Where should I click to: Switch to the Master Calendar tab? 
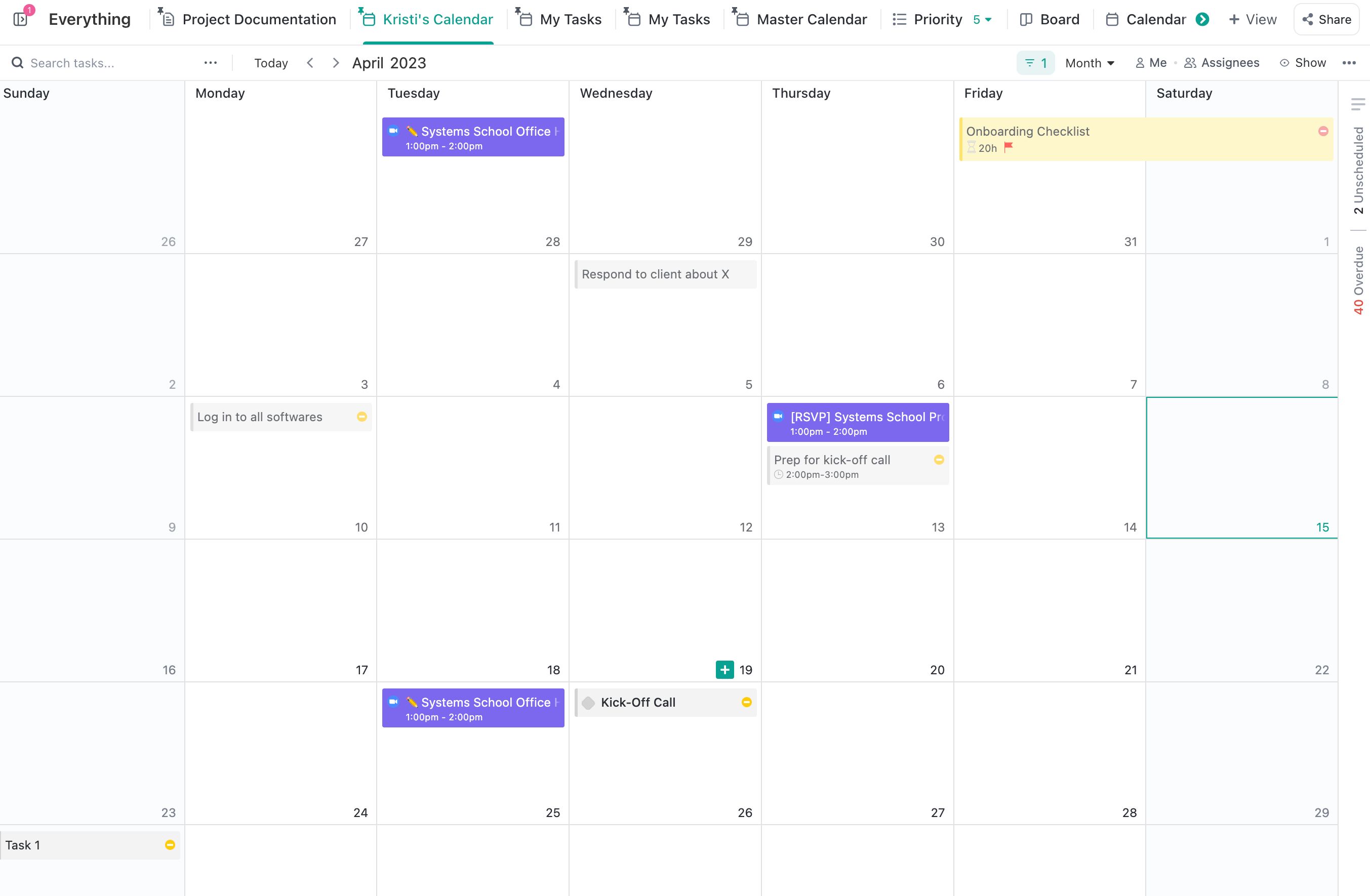point(811,19)
